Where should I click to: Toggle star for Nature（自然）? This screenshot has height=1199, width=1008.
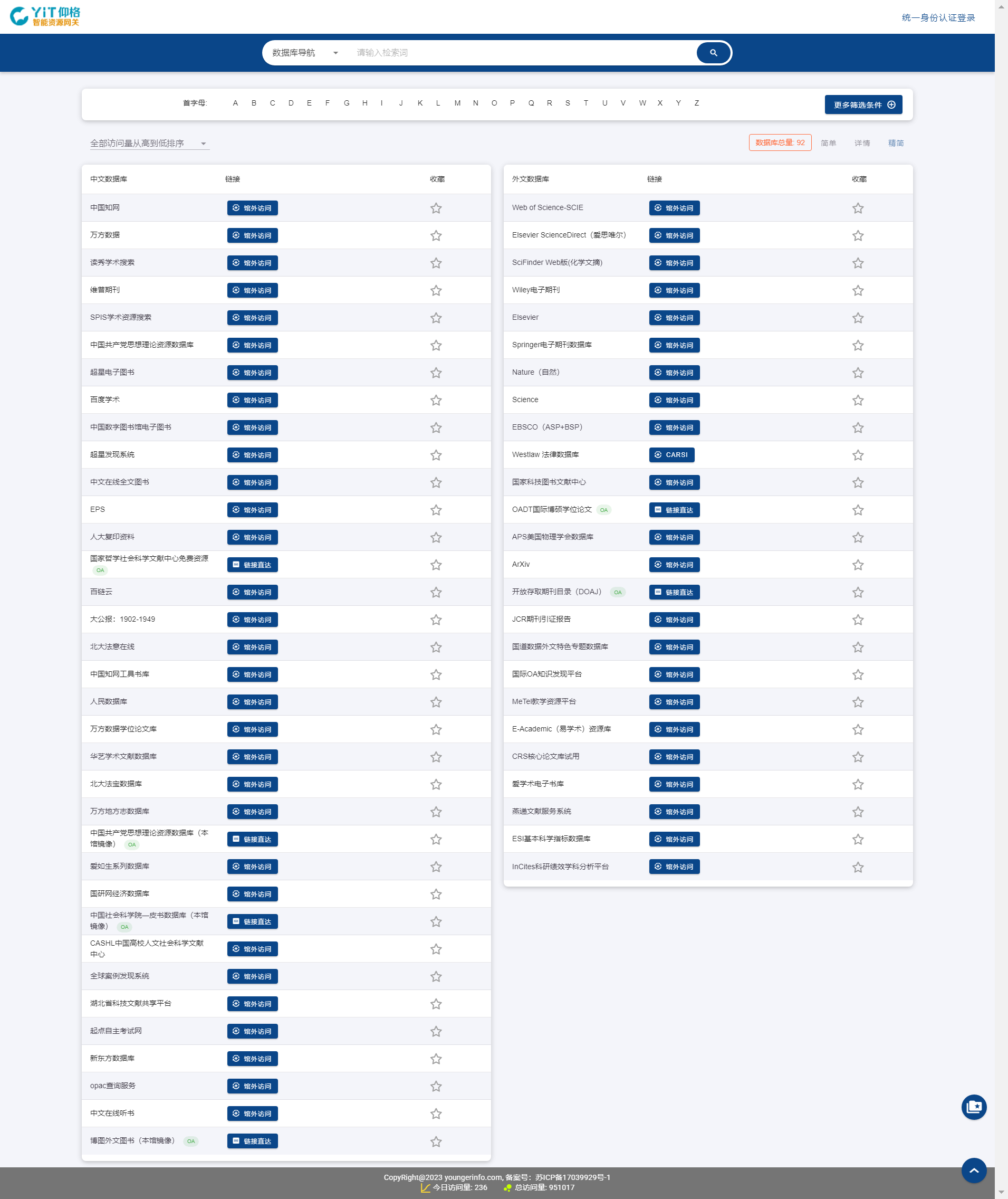pos(858,373)
